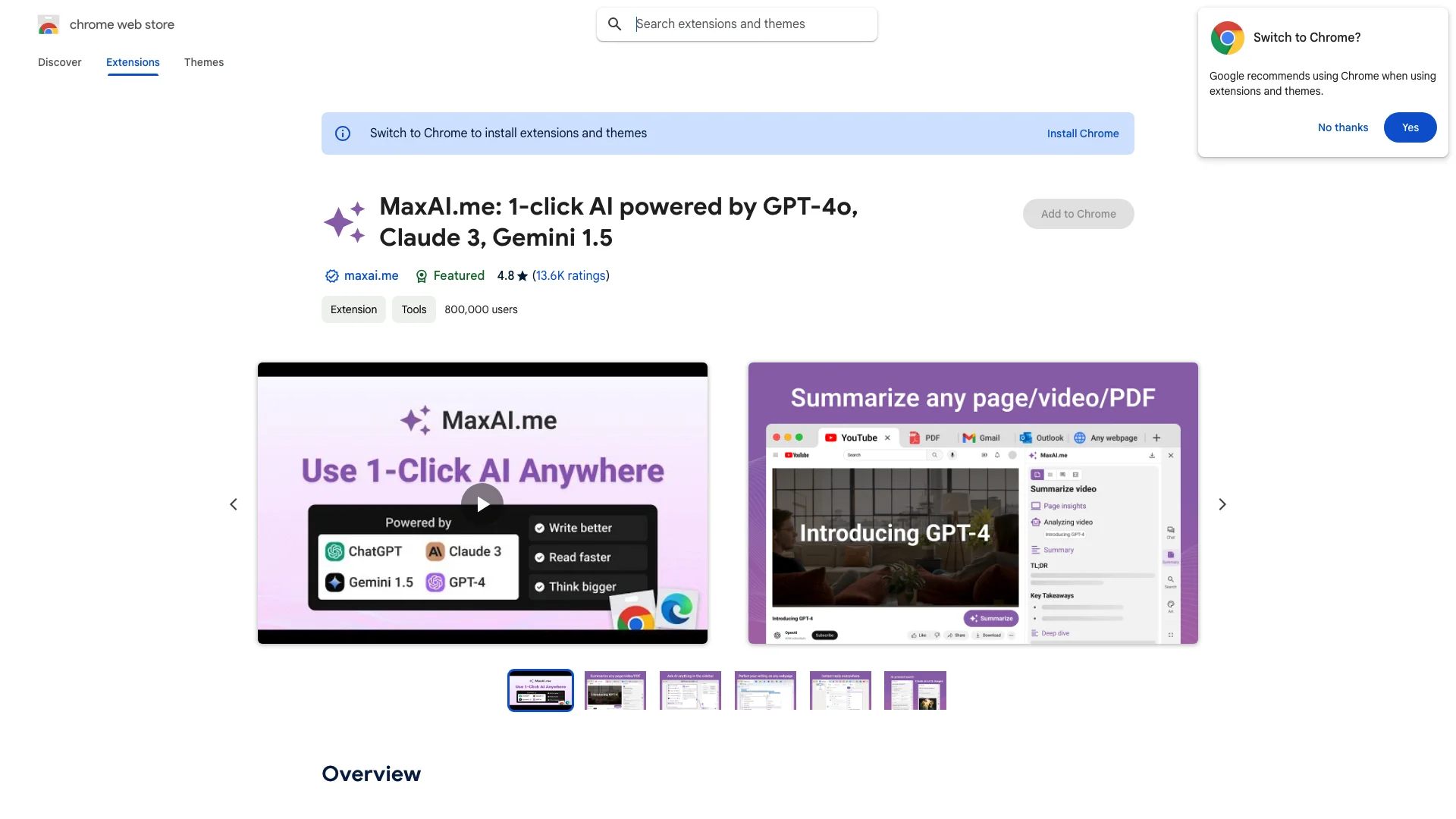Click the Extensions tab
This screenshot has height=819, width=1456.
132,62
